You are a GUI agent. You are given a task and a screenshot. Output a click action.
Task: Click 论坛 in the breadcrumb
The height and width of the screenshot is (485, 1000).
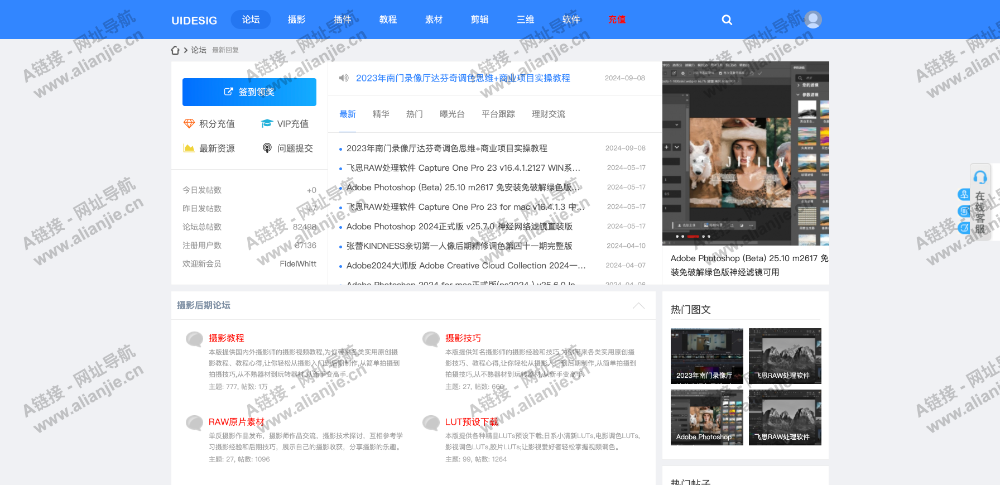point(198,50)
